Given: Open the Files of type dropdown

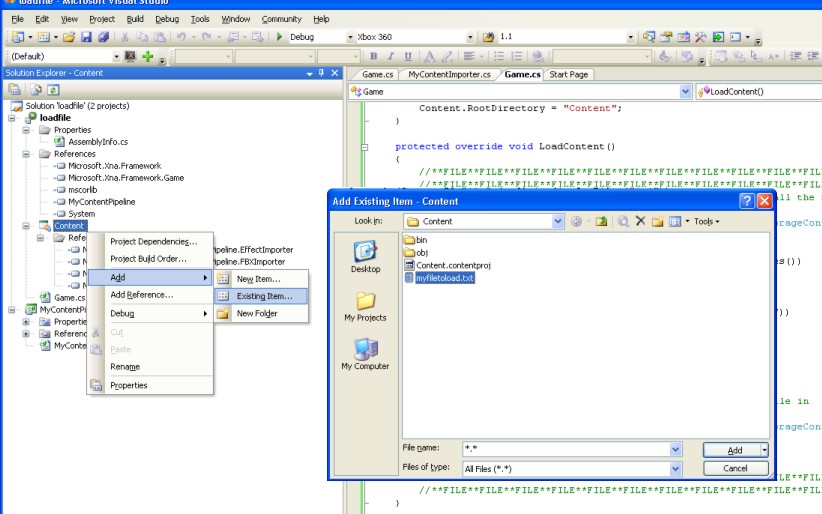Looking at the screenshot, I should tap(675, 468).
